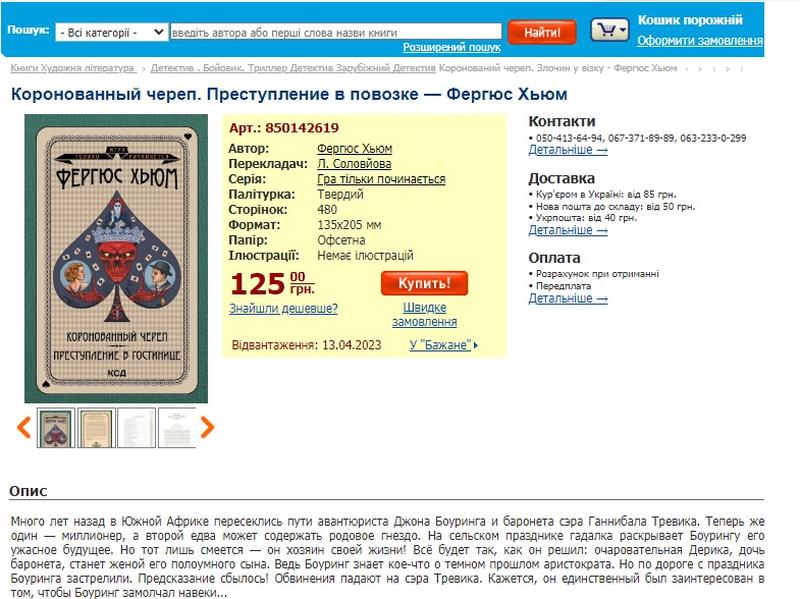800x599 pixels.
Task: Open series link 'Гра тільки починається'
Action: coord(381,179)
